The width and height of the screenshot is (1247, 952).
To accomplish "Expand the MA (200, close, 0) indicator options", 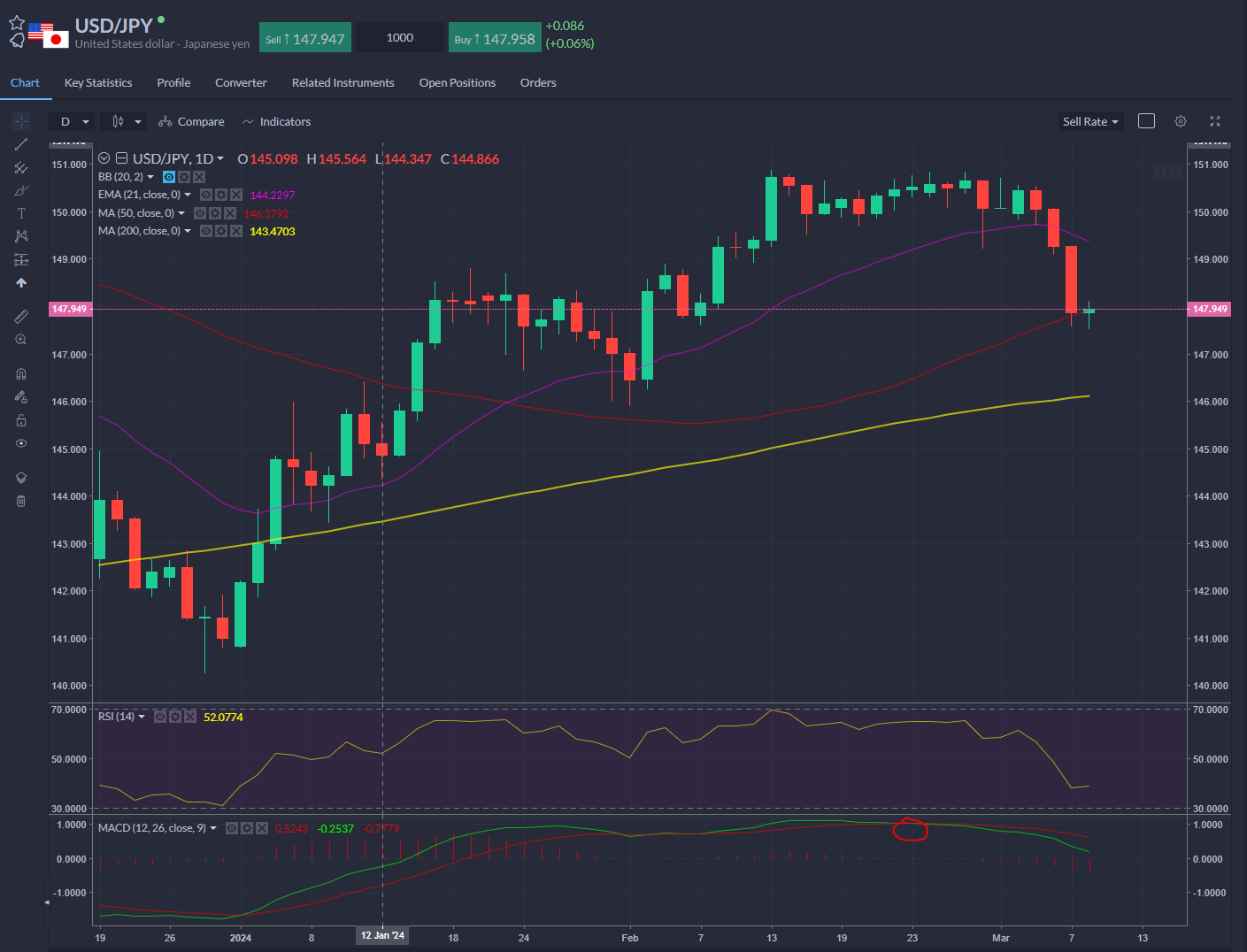I will (x=188, y=230).
